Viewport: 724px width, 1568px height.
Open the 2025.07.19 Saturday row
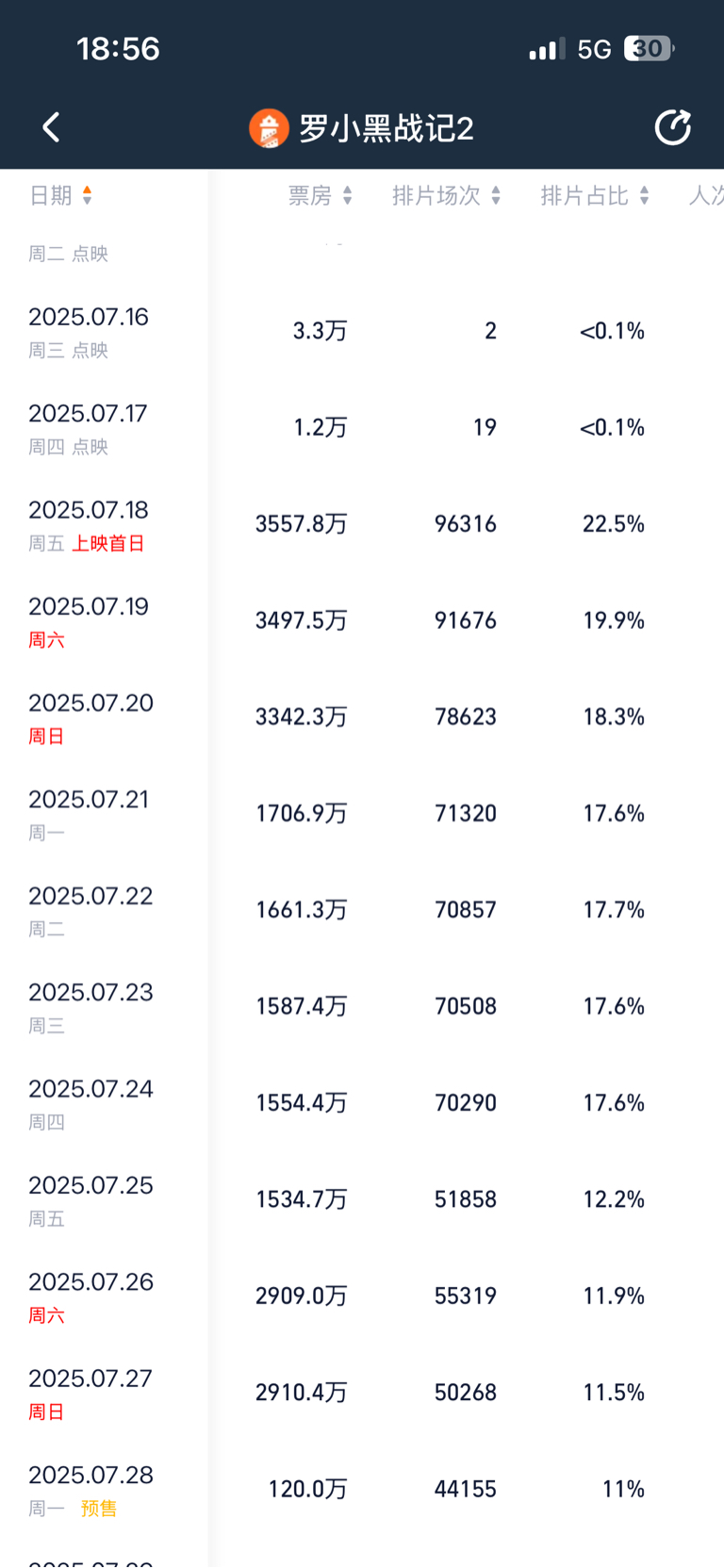coord(362,620)
